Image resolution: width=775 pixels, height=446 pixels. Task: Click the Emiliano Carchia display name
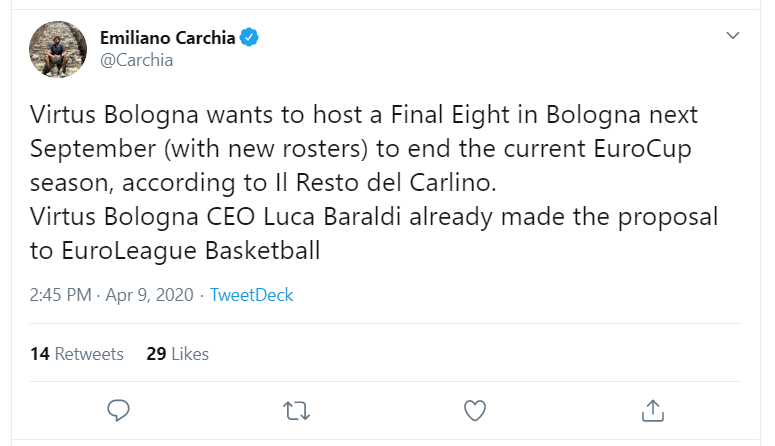pos(167,38)
